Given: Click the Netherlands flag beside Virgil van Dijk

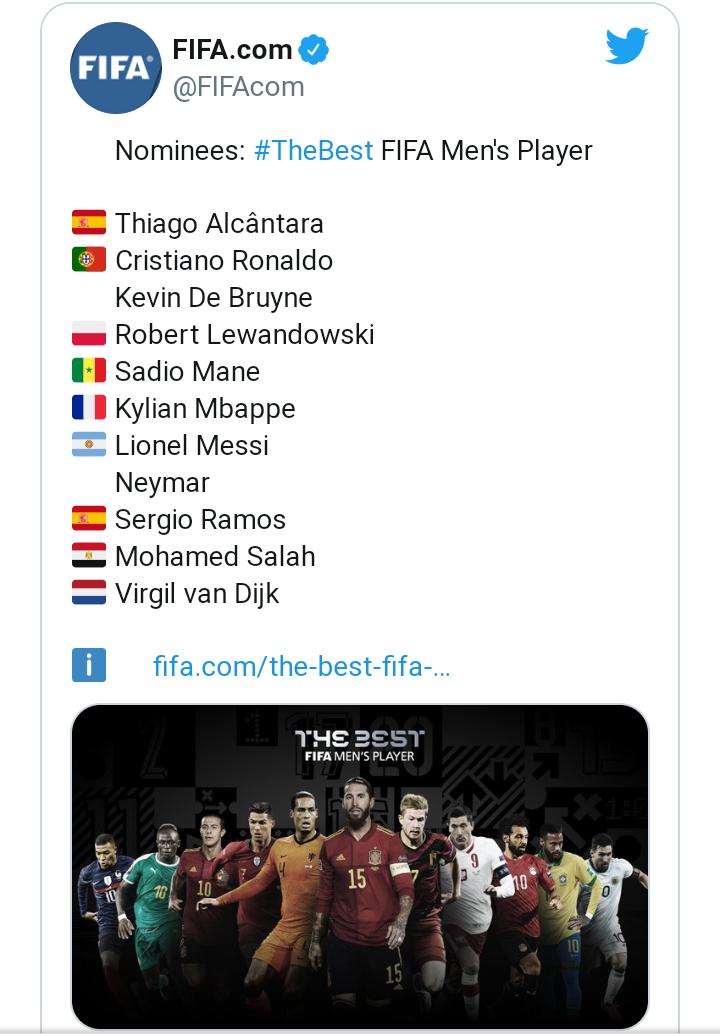Looking at the screenshot, I should click(x=89, y=593).
